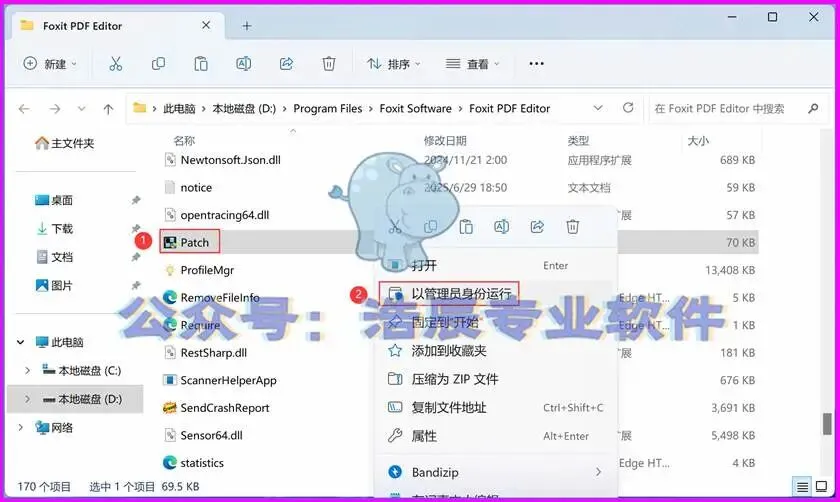The height and width of the screenshot is (502, 840).
Task: Click the Share icon in the toolbar
Action: (x=287, y=64)
